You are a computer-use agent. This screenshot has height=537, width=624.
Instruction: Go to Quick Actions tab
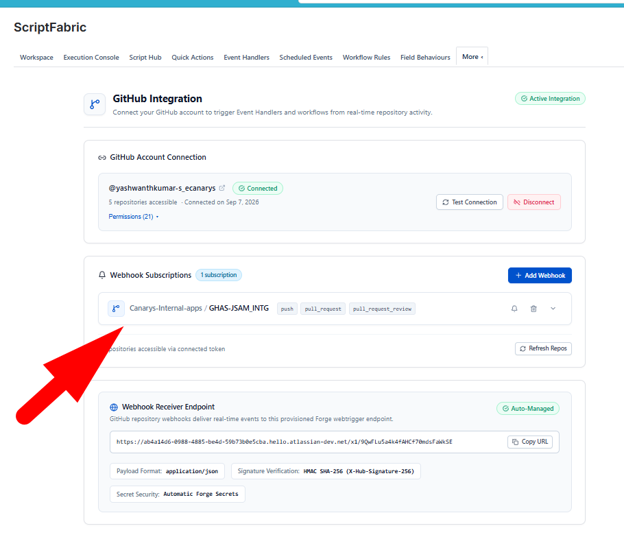[193, 57]
